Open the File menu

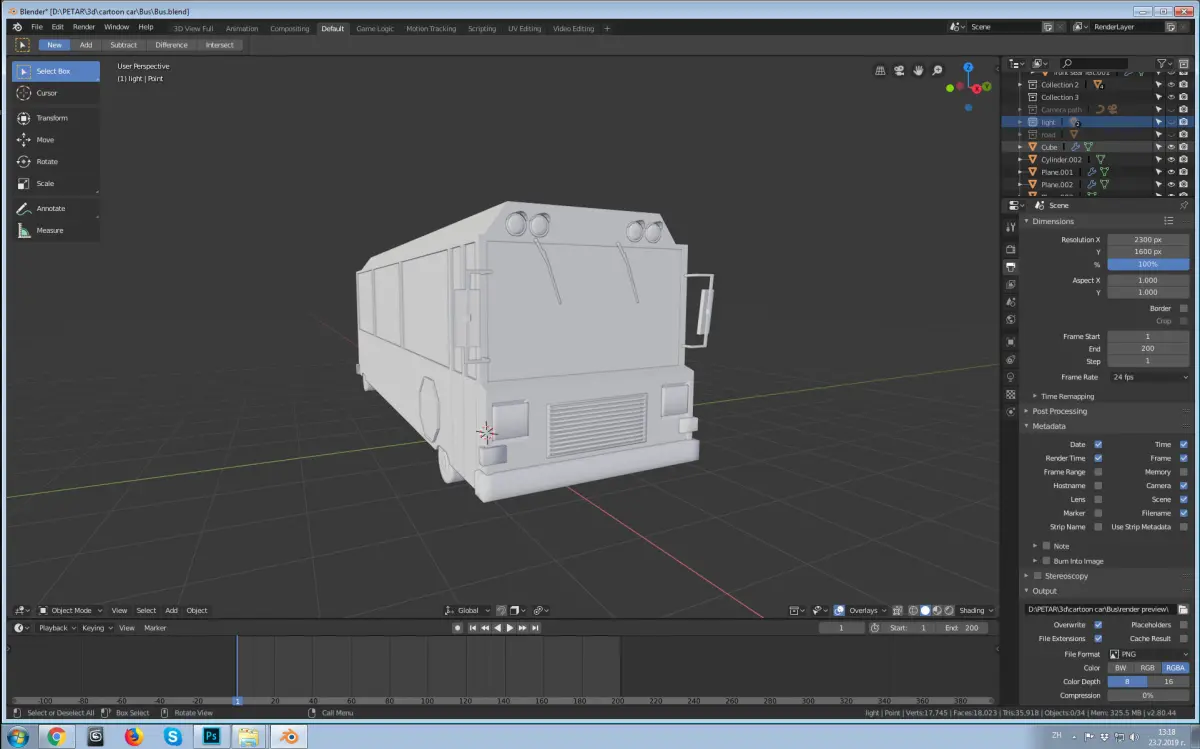point(37,27)
